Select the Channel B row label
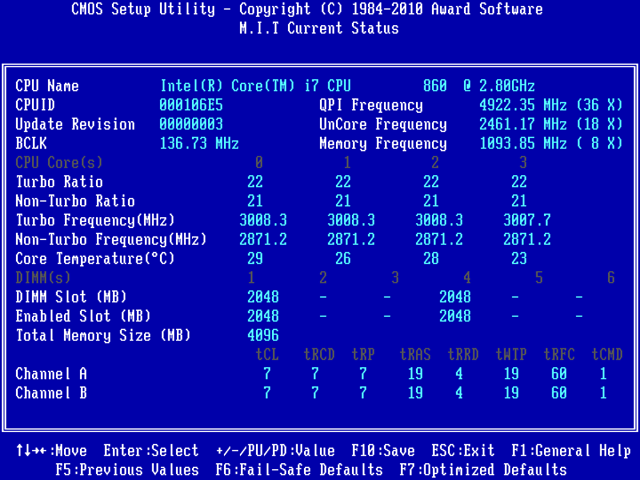This screenshot has height=480, width=640. [x=51, y=393]
